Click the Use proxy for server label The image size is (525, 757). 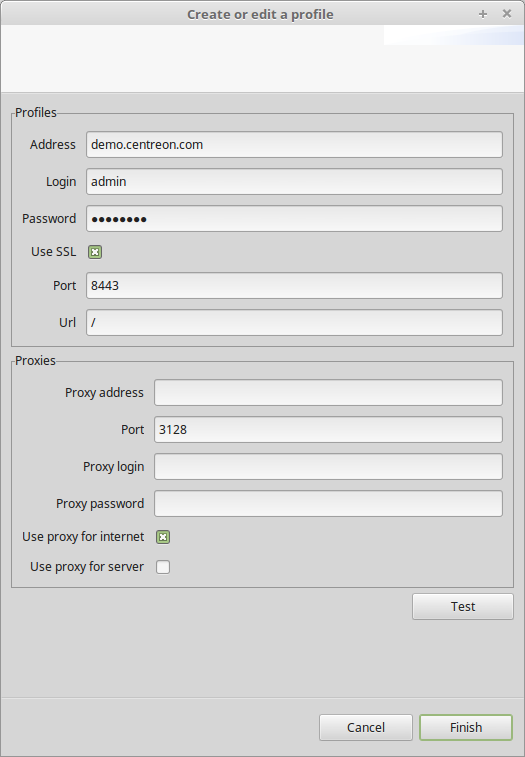(x=87, y=567)
